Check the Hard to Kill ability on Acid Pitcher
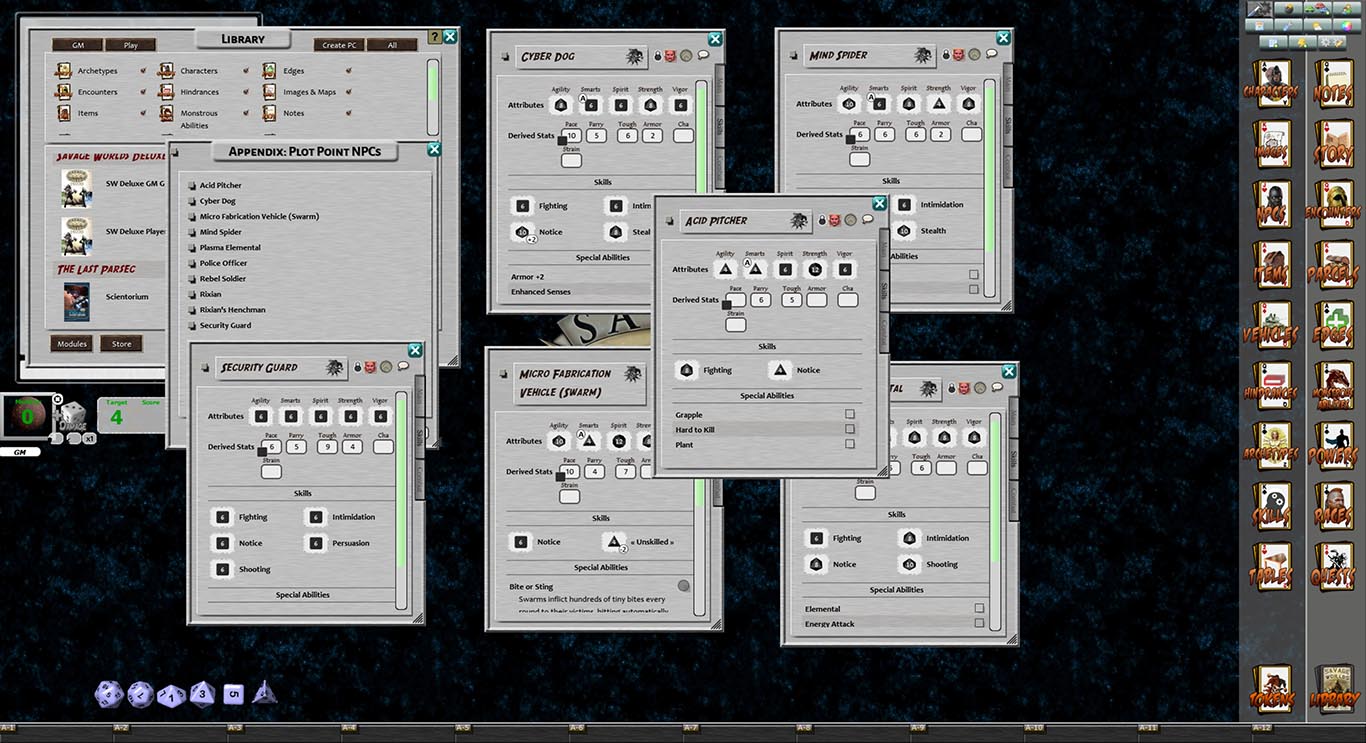Viewport: 1366px width, 743px height. pos(850,428)
